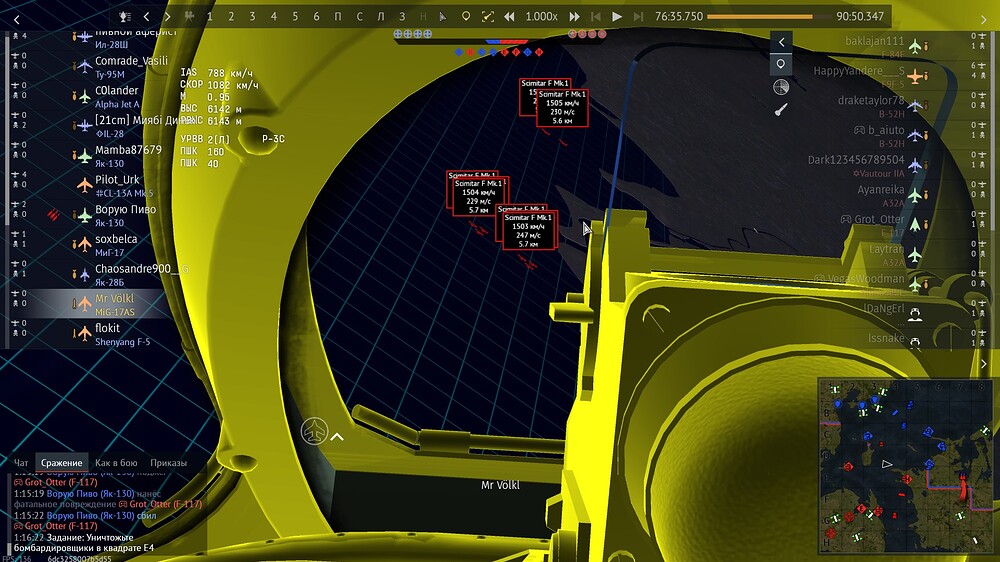This screenshot has width=1000, height=562.
Task: Toggle the cursor pointer mode icon
Action: [444, 17]
